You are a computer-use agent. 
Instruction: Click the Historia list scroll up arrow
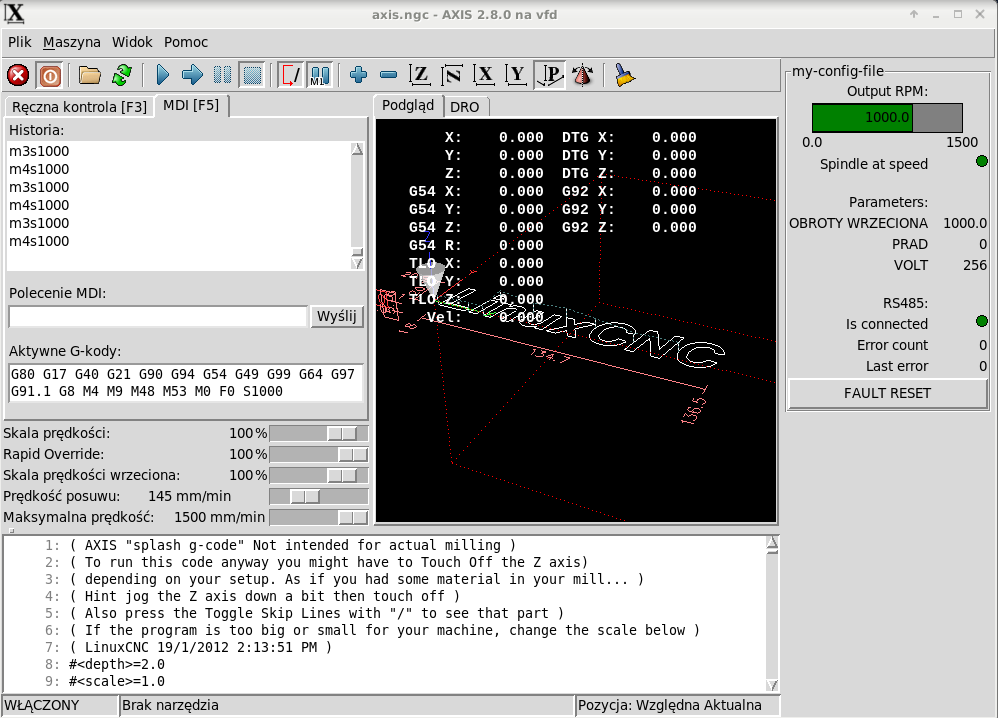coord(357,149)
